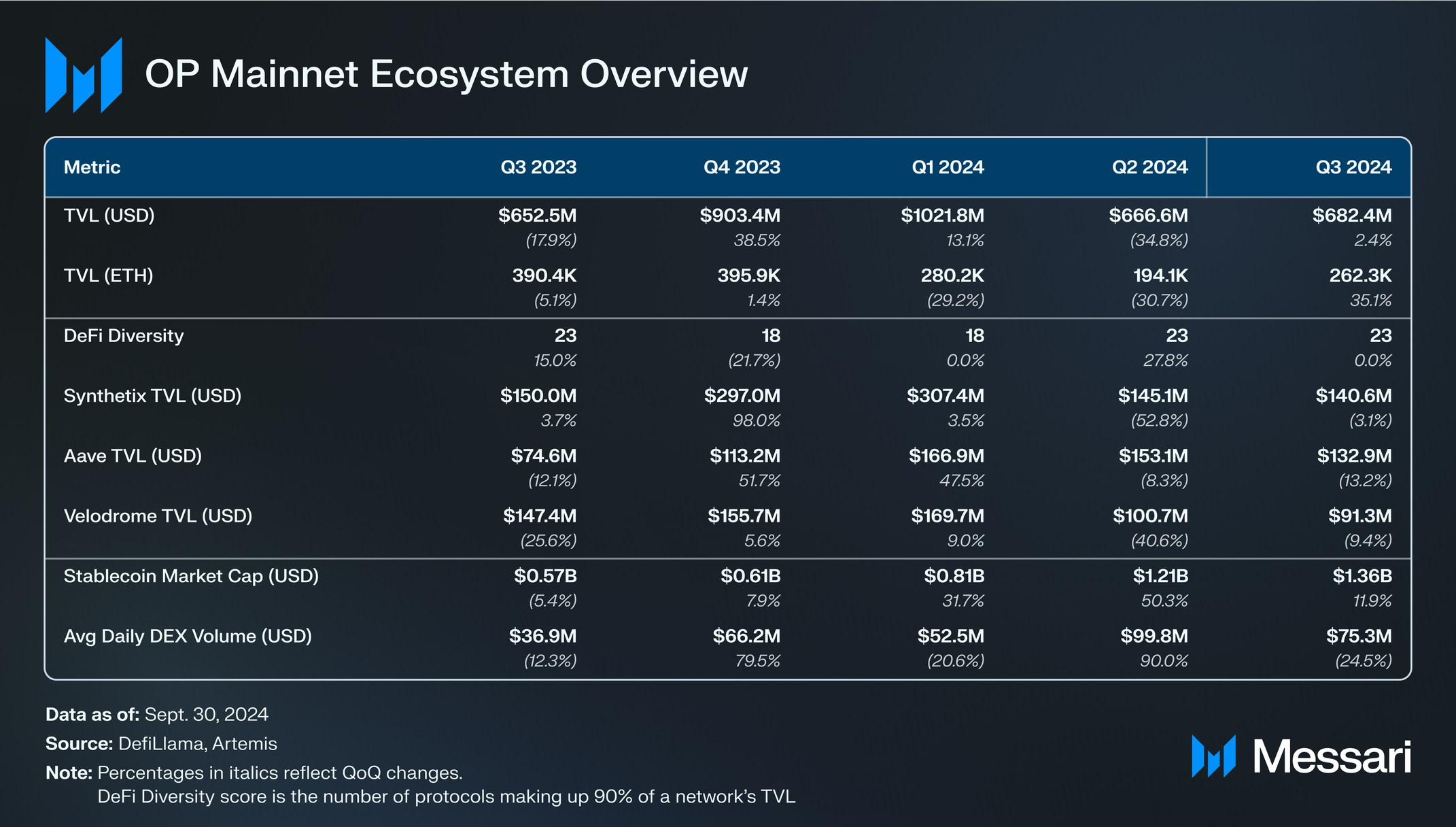Click the Messari logo icon beside the title

83,75
